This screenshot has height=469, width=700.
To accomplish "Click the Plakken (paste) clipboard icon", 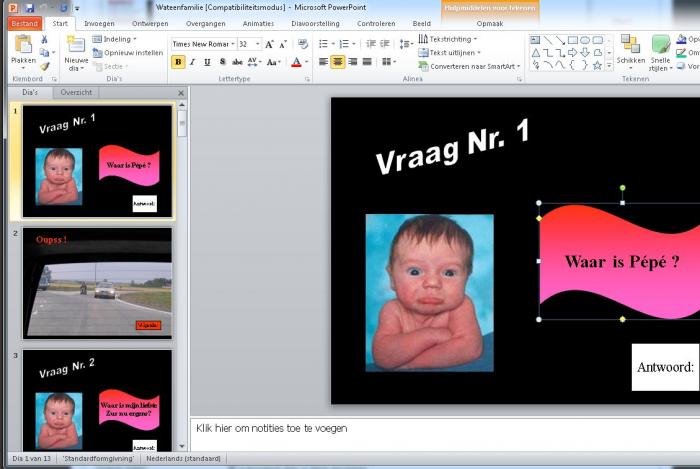I will tap(23, 45).
